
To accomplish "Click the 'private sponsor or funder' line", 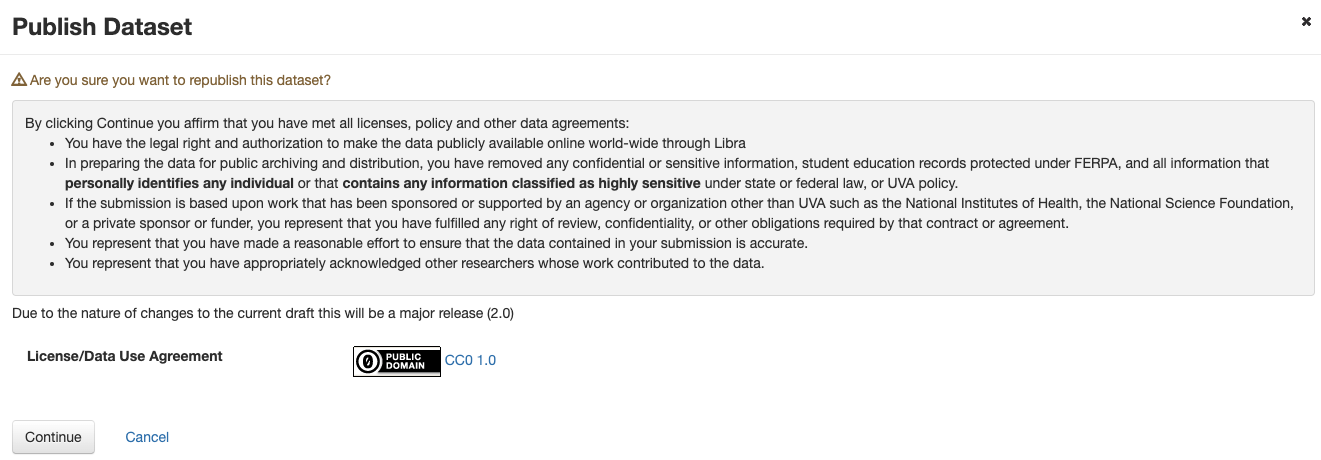I will coord(567,223).
